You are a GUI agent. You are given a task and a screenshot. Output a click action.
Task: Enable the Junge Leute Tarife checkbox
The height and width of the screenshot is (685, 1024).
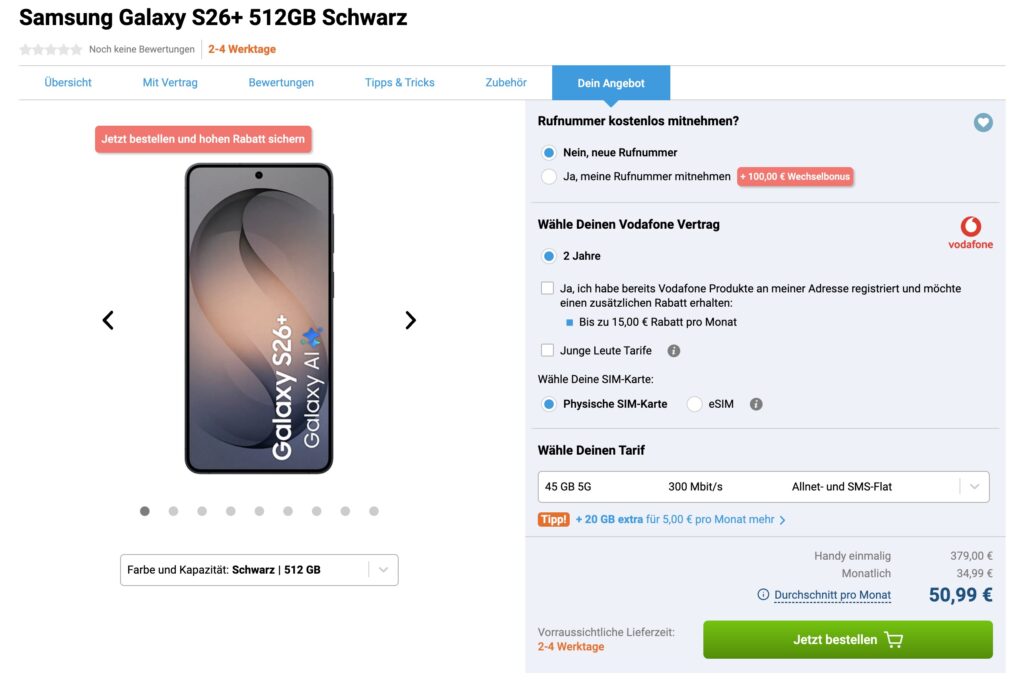[547, 350]
